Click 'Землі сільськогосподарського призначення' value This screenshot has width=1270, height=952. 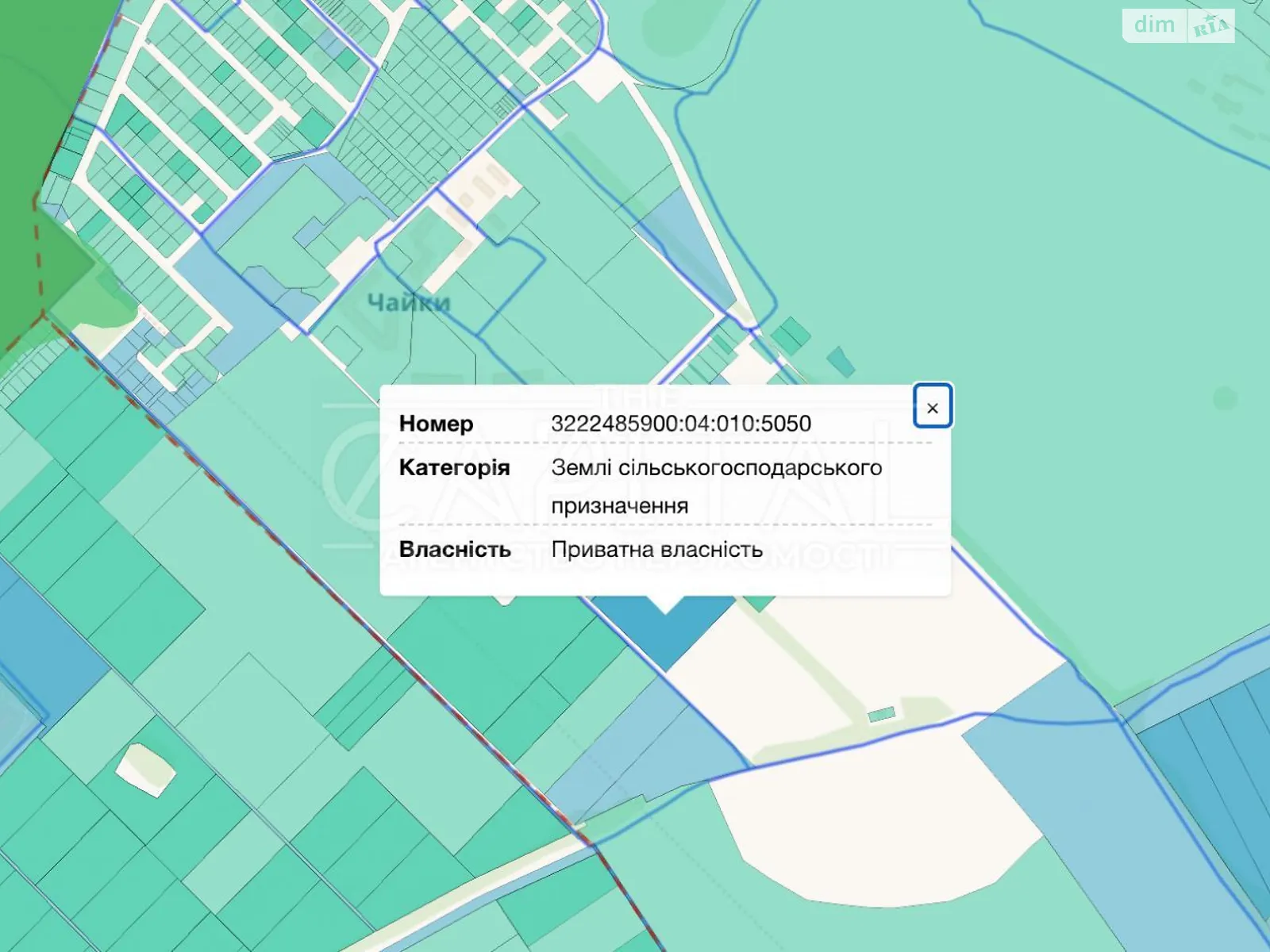coord(716,486)
